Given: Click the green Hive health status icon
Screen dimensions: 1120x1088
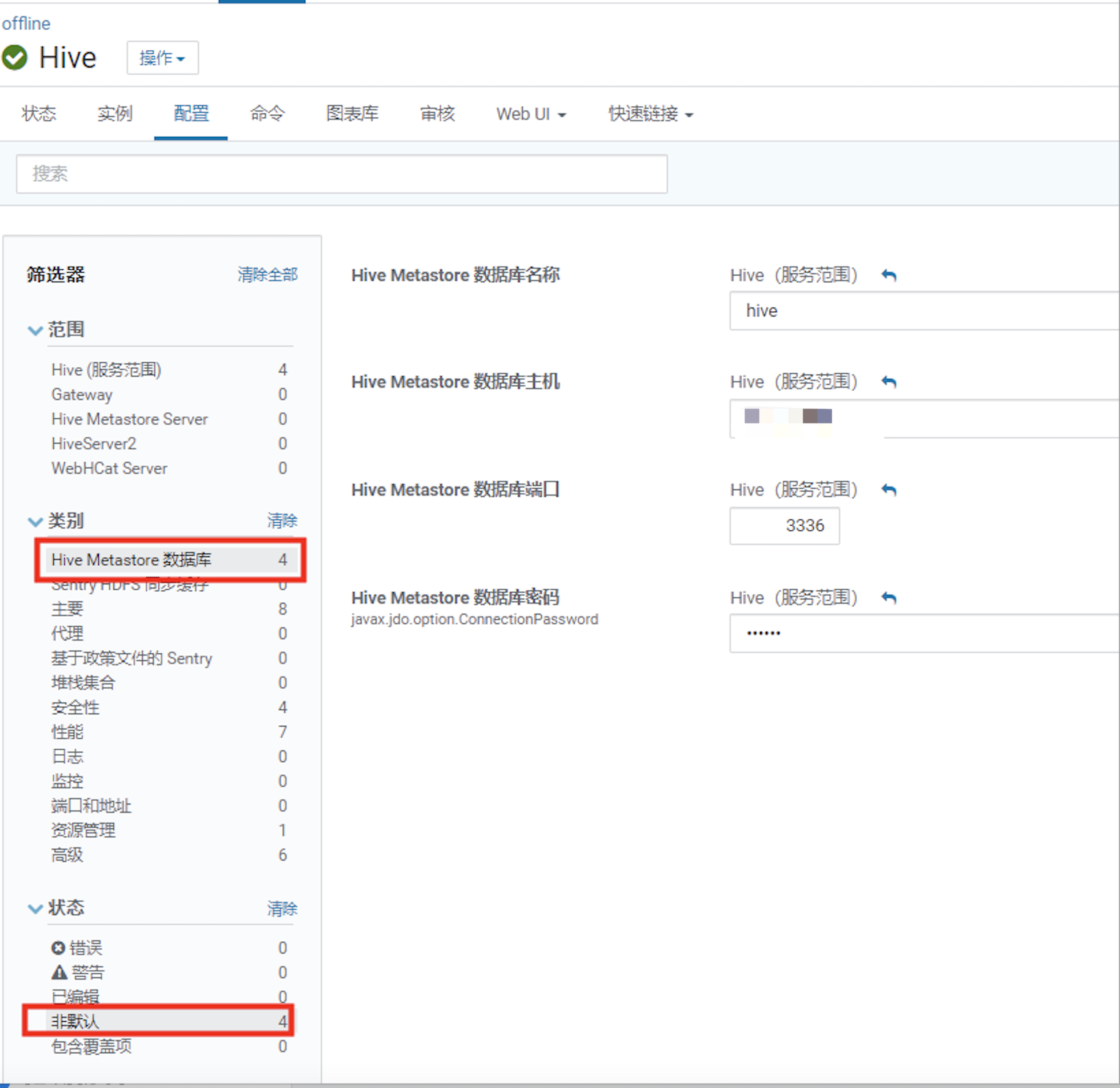Looking at the screenshot, I should pyautogui.click(x=15, y=57).
